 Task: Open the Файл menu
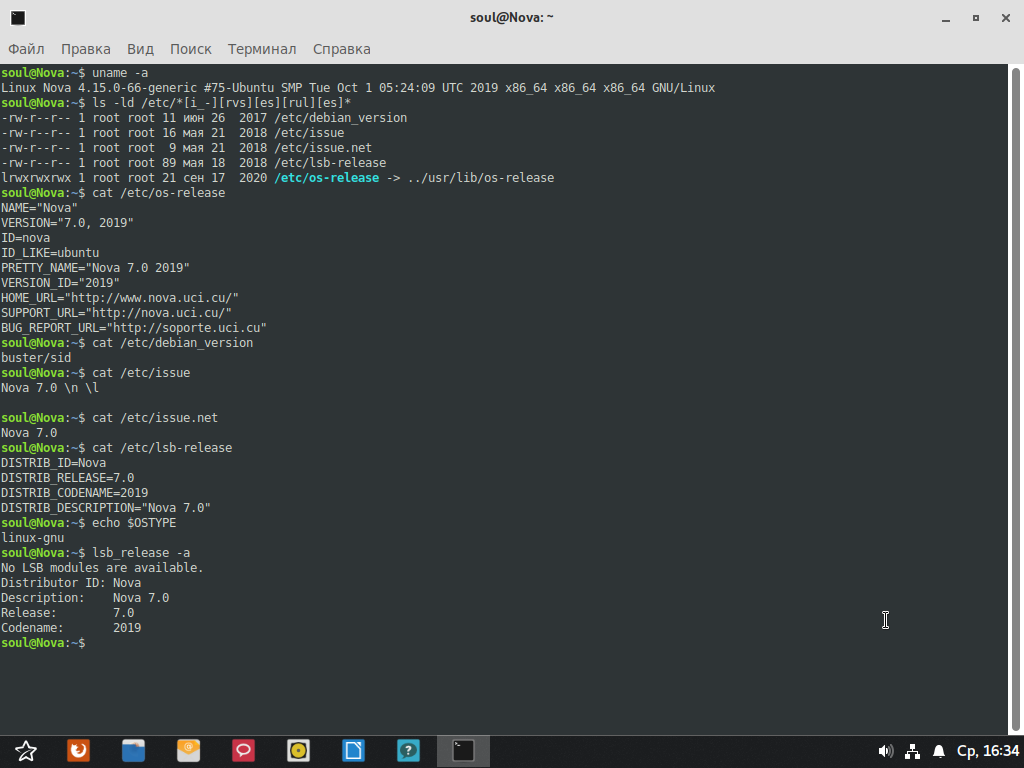[x=26, y=49]
